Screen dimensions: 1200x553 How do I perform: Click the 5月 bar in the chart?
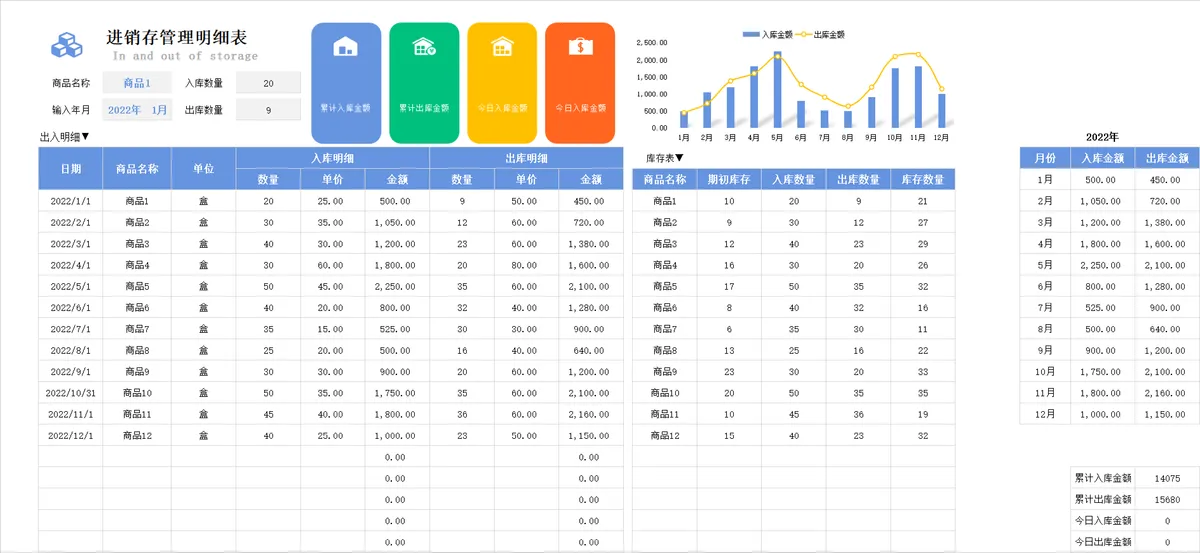[x=777, y=91]
